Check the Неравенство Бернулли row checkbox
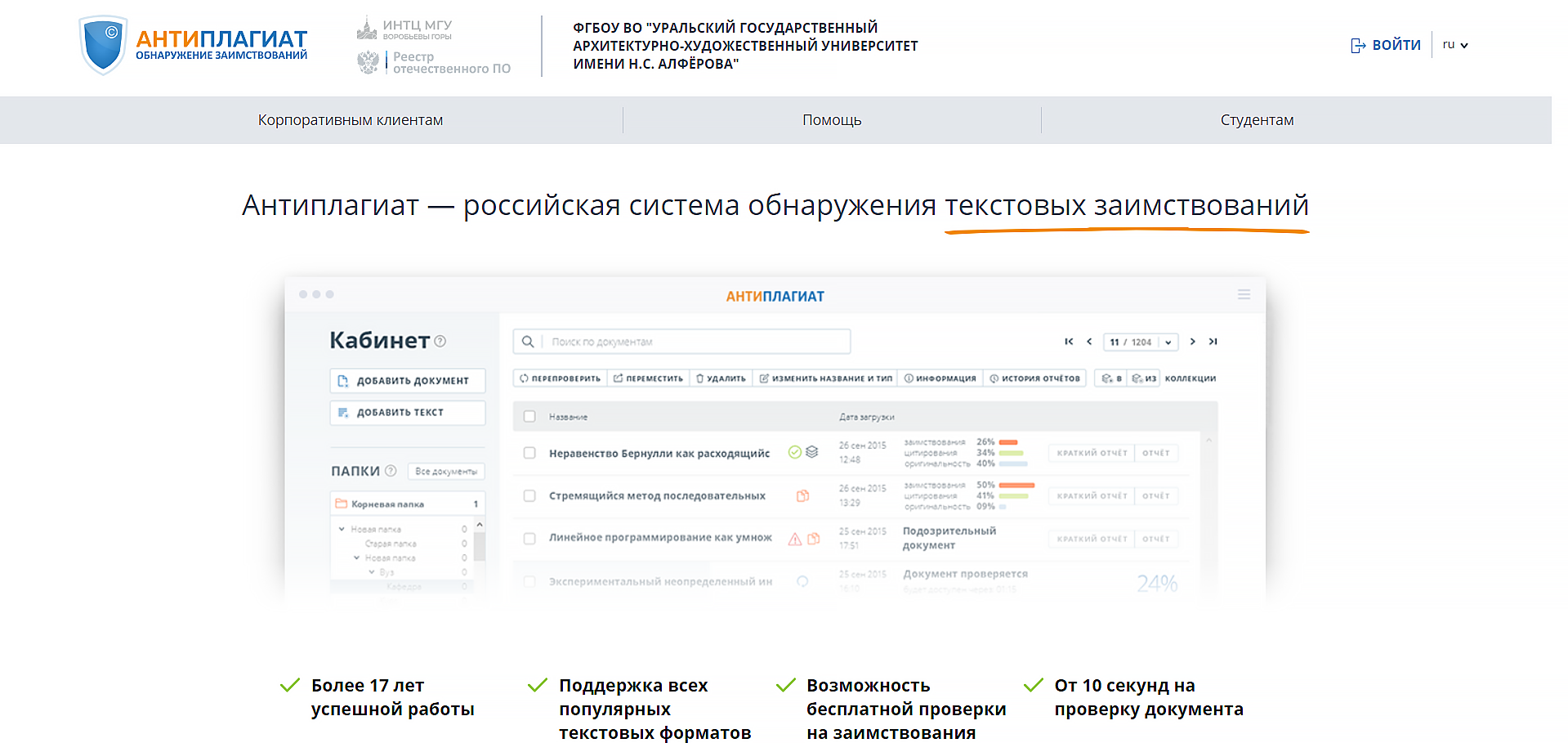The width and height of the screenshot is (1568, 743). tap(529, 453)
